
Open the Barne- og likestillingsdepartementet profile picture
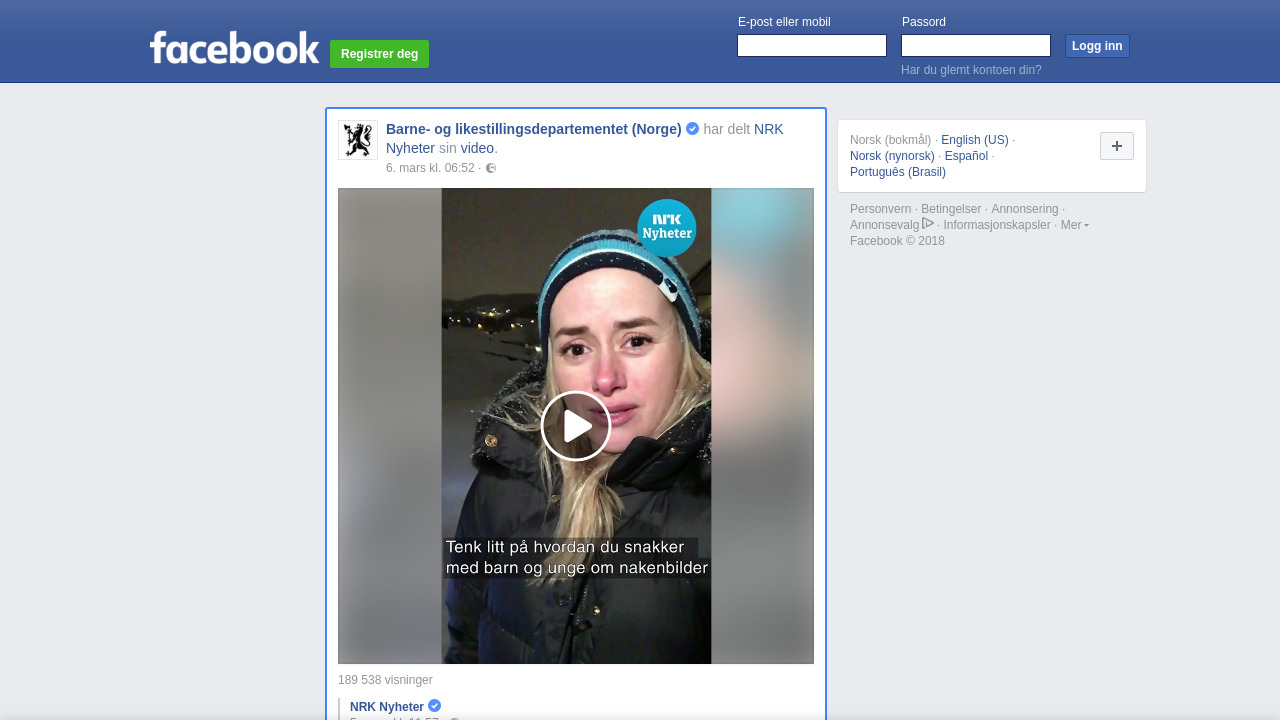(358, 140)
